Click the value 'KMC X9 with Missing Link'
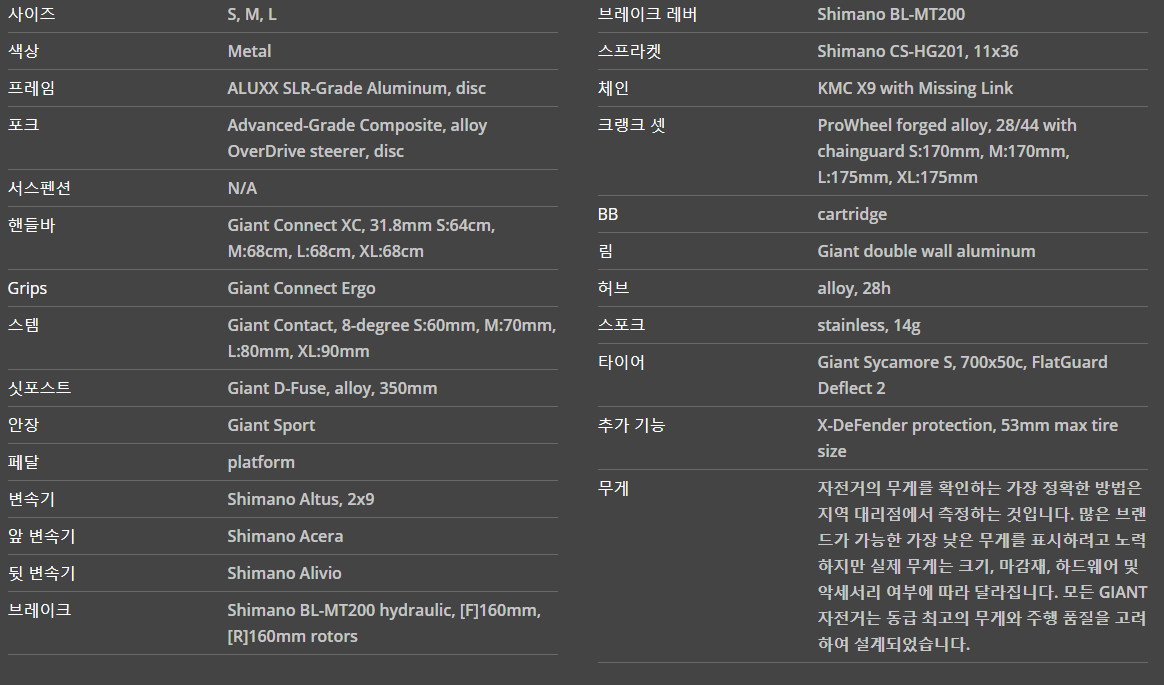 (915, 88)
